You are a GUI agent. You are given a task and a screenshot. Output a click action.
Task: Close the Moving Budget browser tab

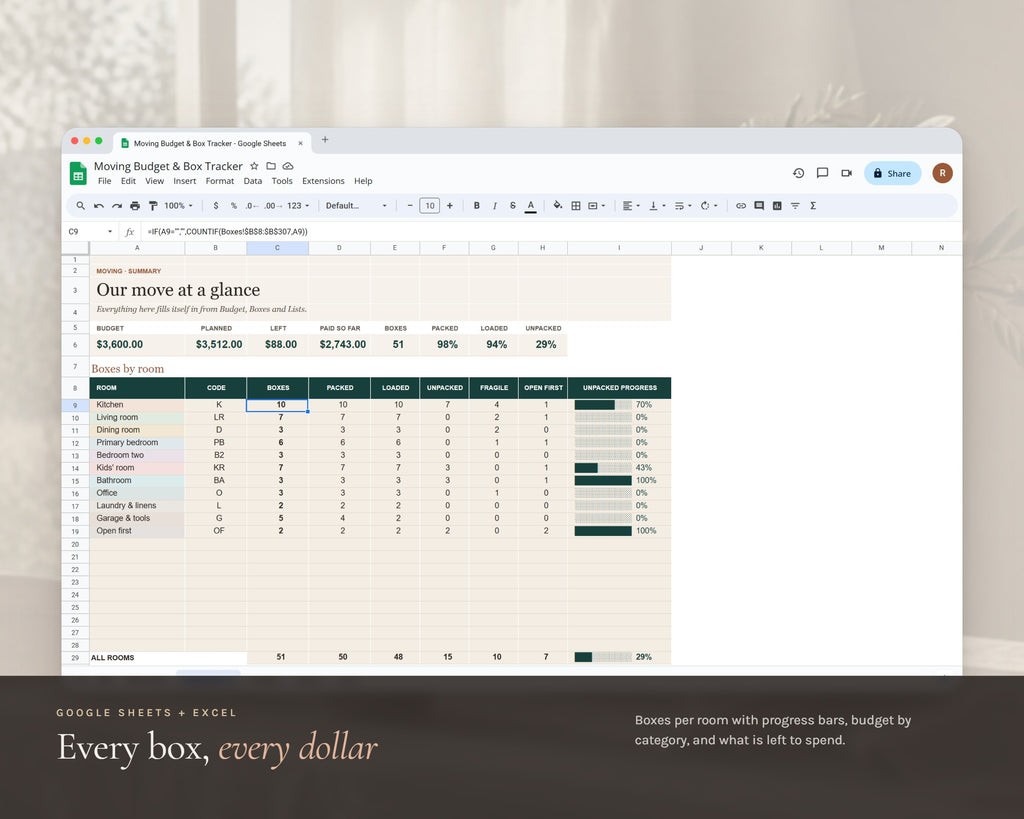[300, 144]
